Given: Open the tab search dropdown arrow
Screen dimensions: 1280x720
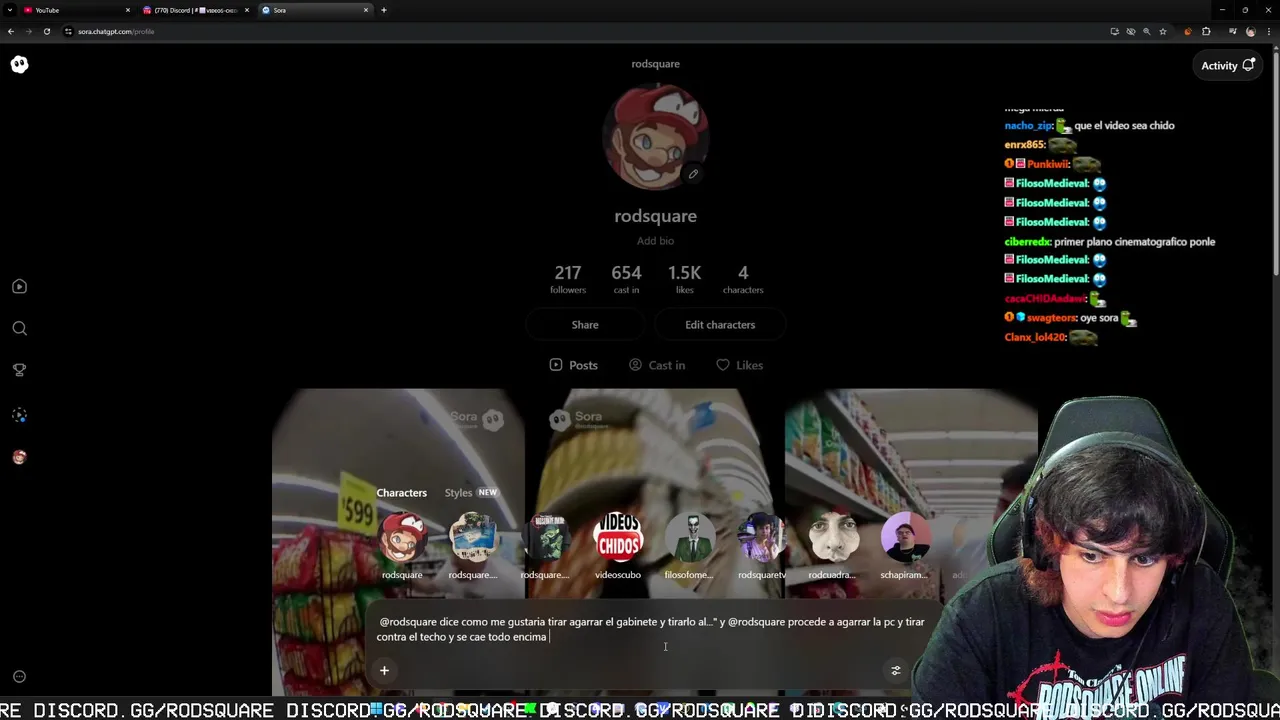Looking at the screenshot, I should point(10,10).
